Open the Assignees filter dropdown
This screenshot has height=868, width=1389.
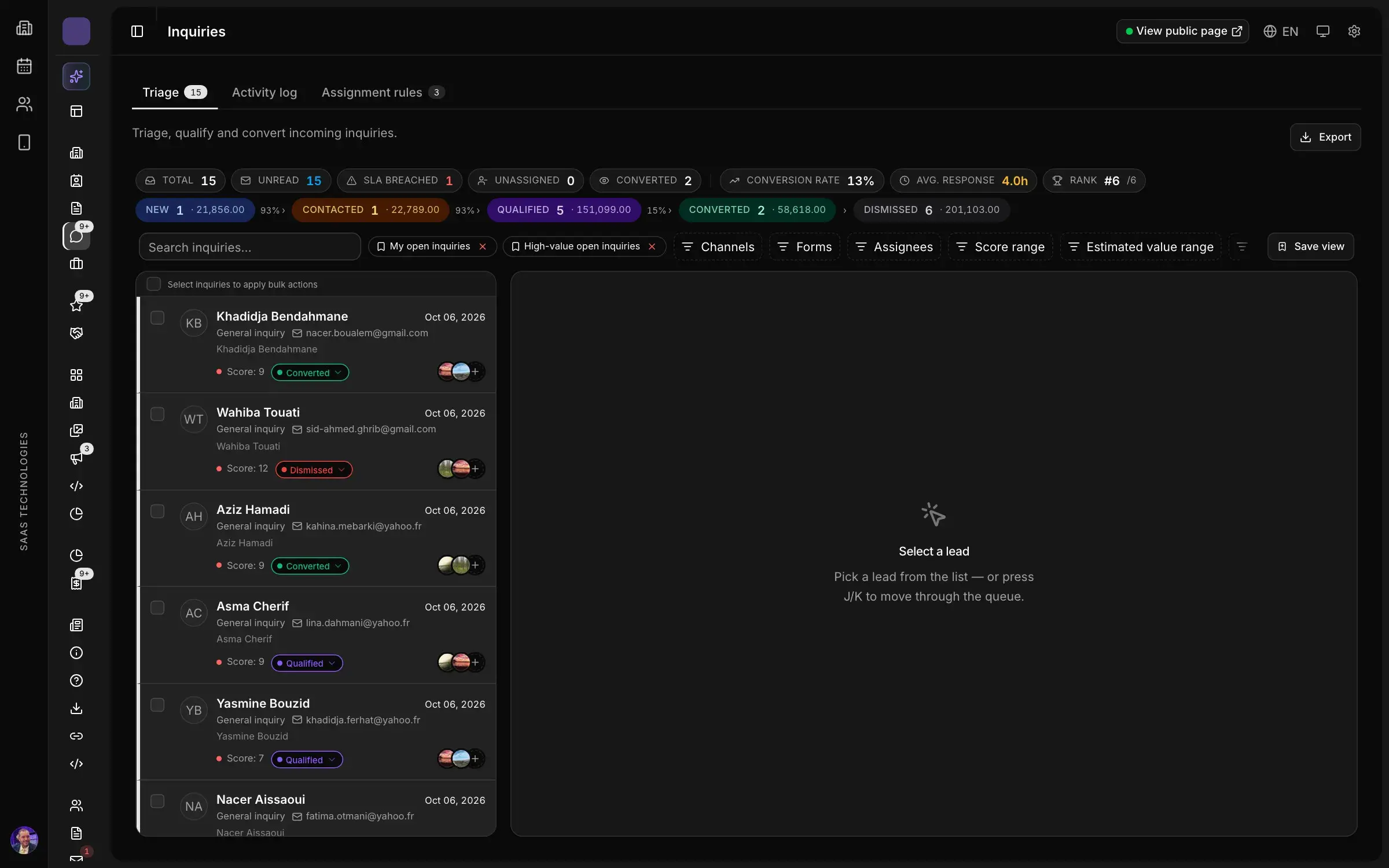point(894,247)
